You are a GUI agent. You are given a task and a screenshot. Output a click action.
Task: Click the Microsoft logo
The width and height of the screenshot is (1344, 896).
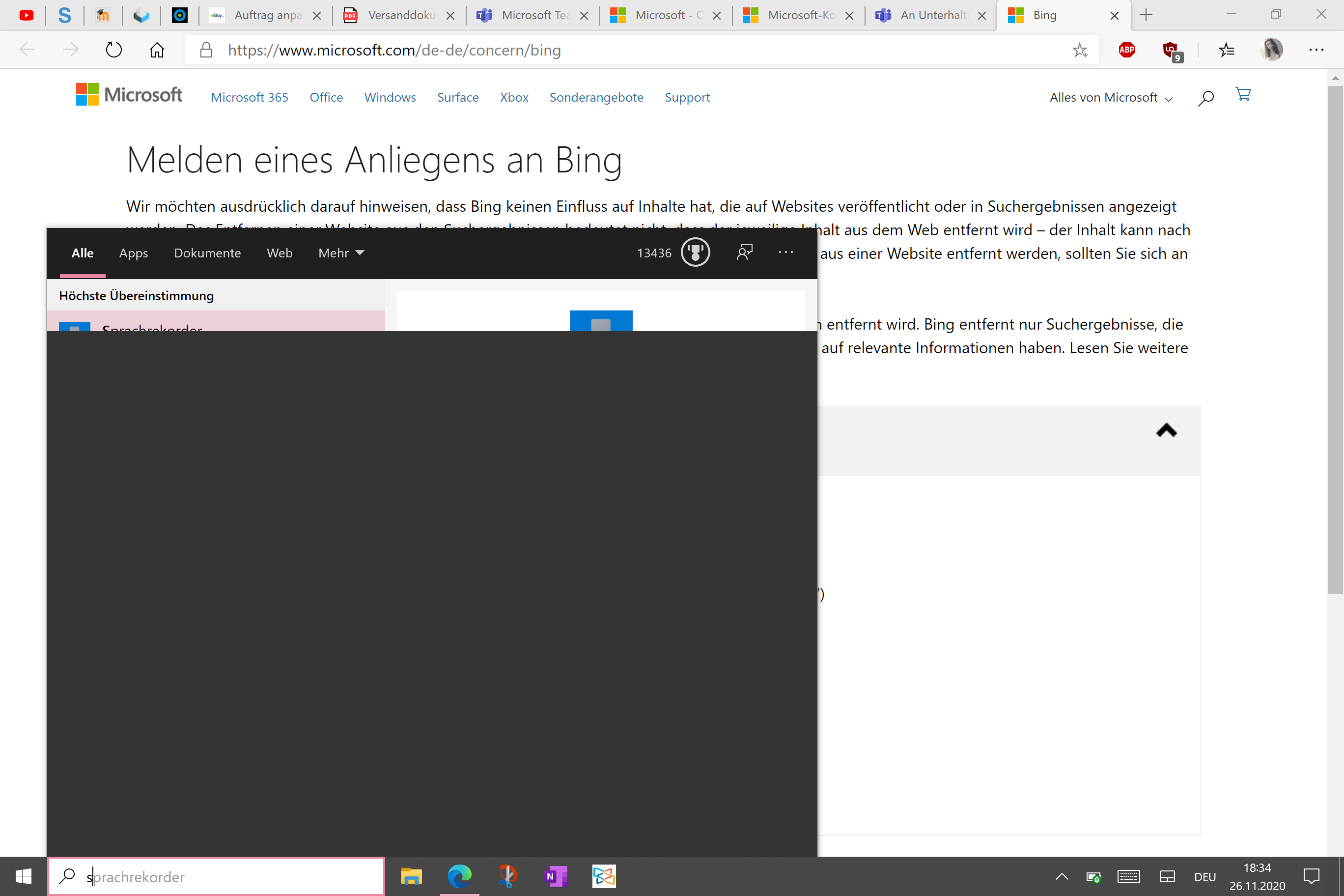click(129, 95)
